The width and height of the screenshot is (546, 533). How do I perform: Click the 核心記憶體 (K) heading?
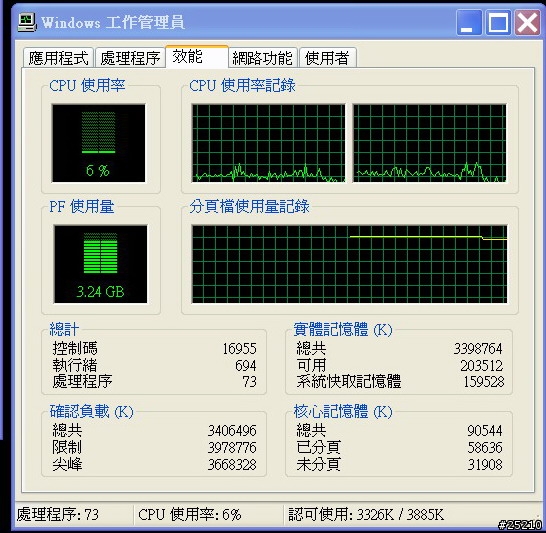[343, 411]
